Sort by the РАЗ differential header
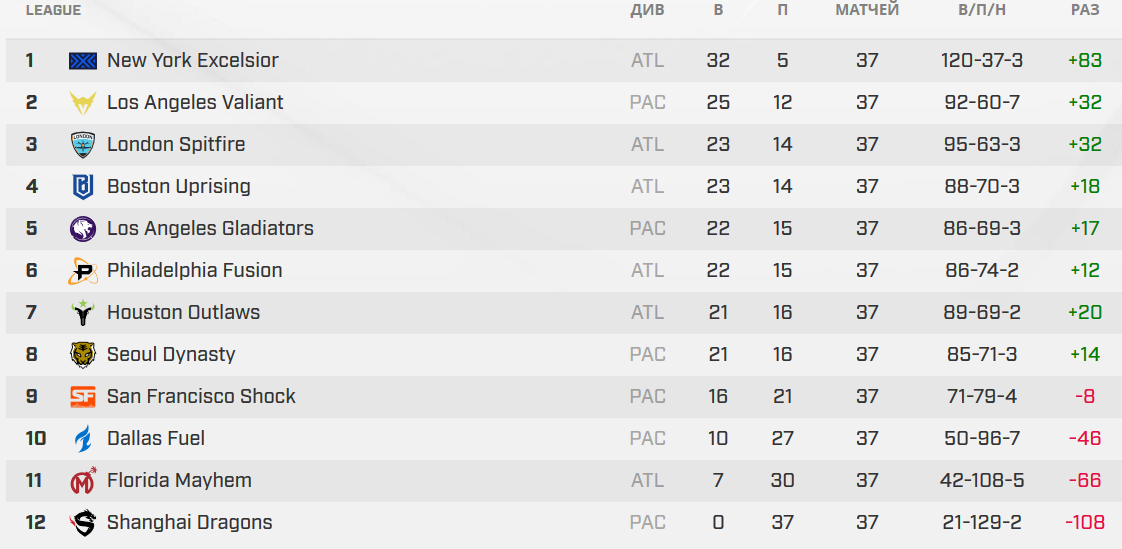The height and width of the screenshot is (549, 1122). coord(1084,11)
